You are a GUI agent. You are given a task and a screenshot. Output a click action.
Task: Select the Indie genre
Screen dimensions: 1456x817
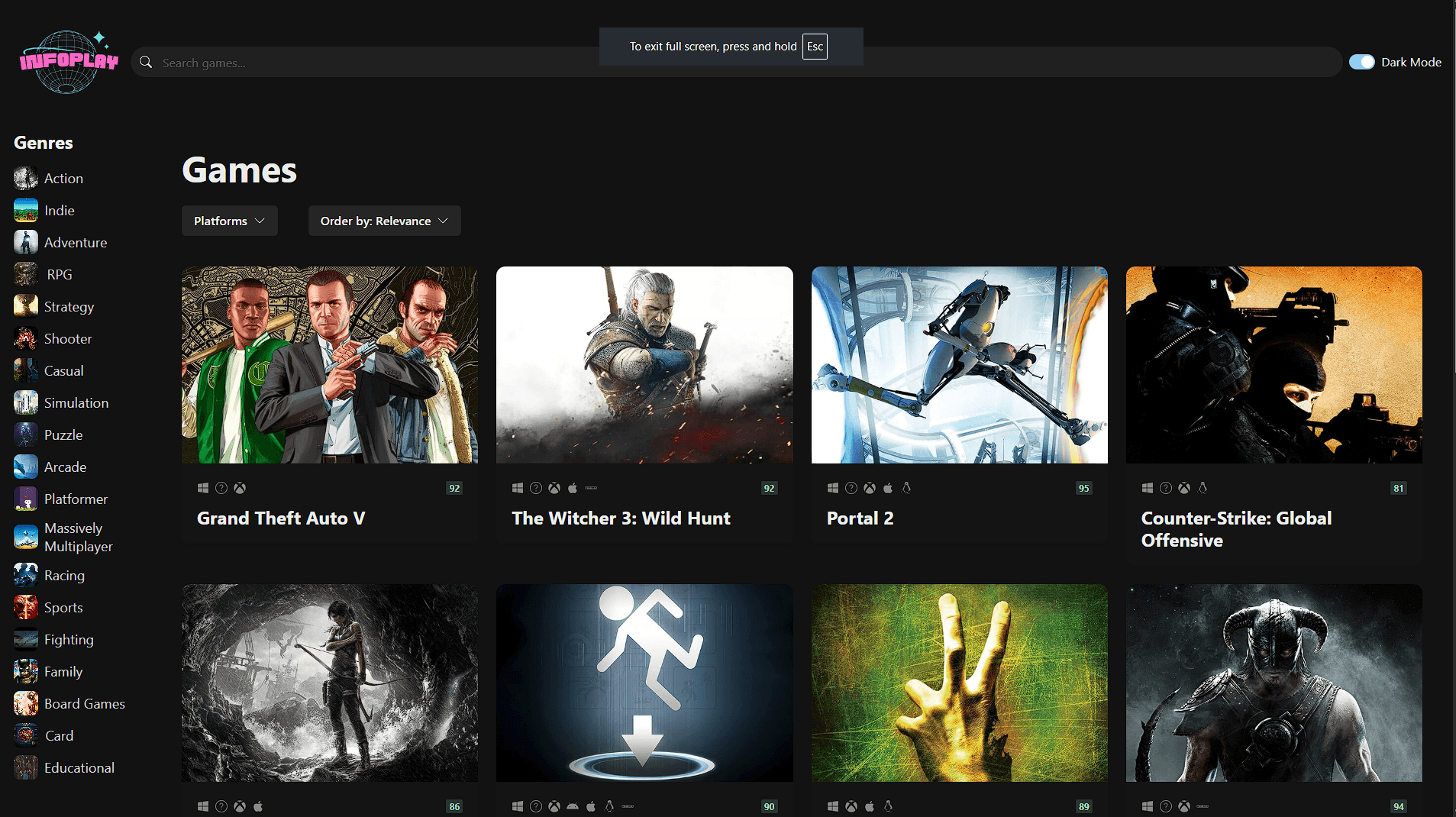tap(59, 210)
